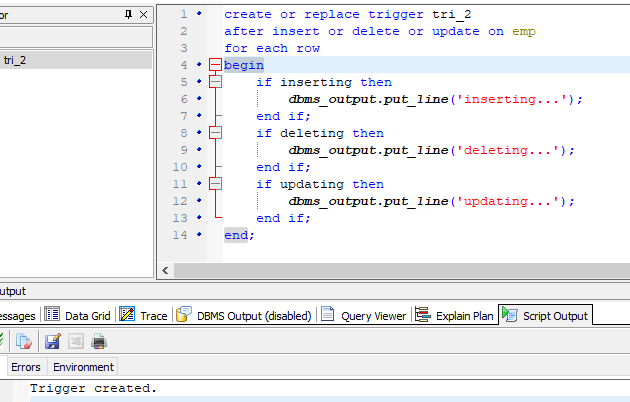Collapse the 'if deleting' fold marker

215,133
